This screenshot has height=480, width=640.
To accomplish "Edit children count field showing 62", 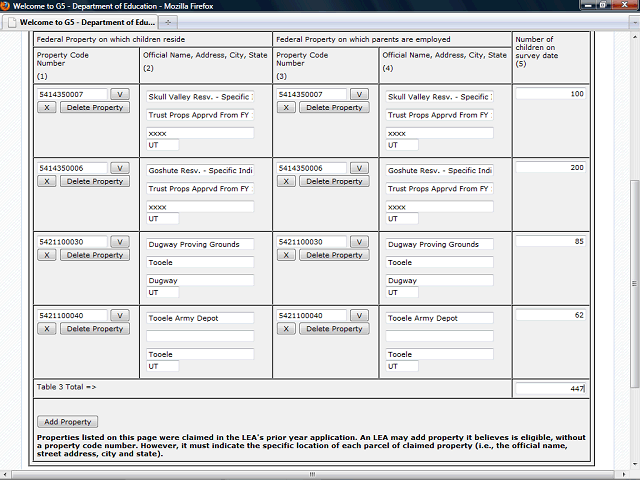I will pos(551,315).
